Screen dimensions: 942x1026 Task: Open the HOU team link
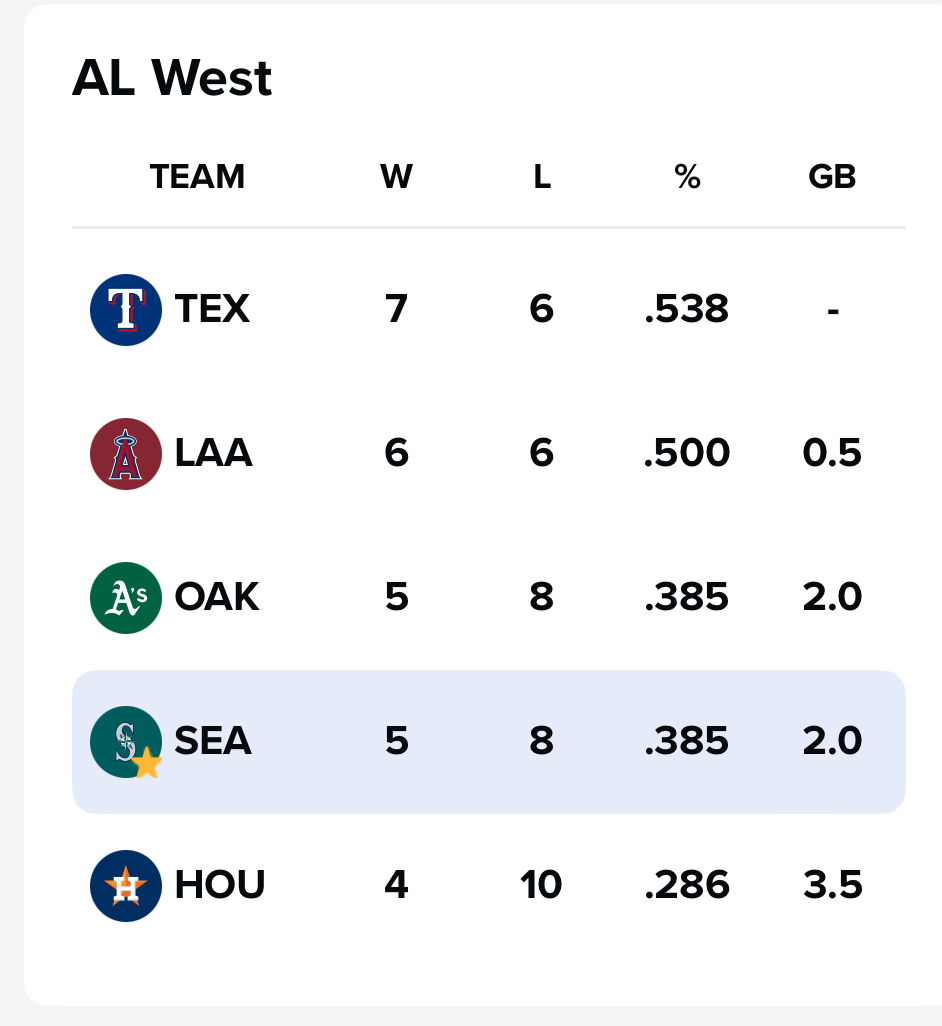click(x=220, y=886)
